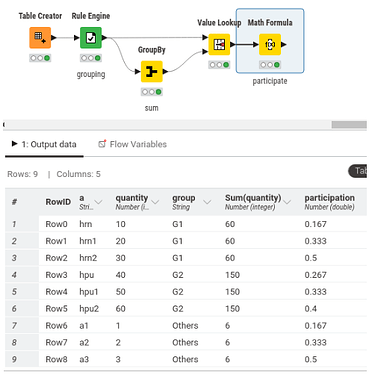369x375 pixels.
Task: Click the horizontal canvas scrollbar thumb
Action: tap(349, 125)
